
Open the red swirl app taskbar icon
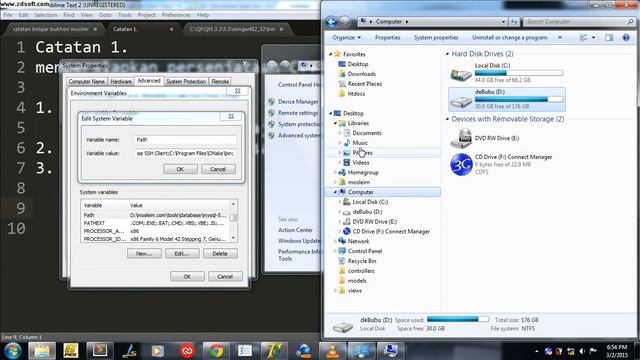187,351
